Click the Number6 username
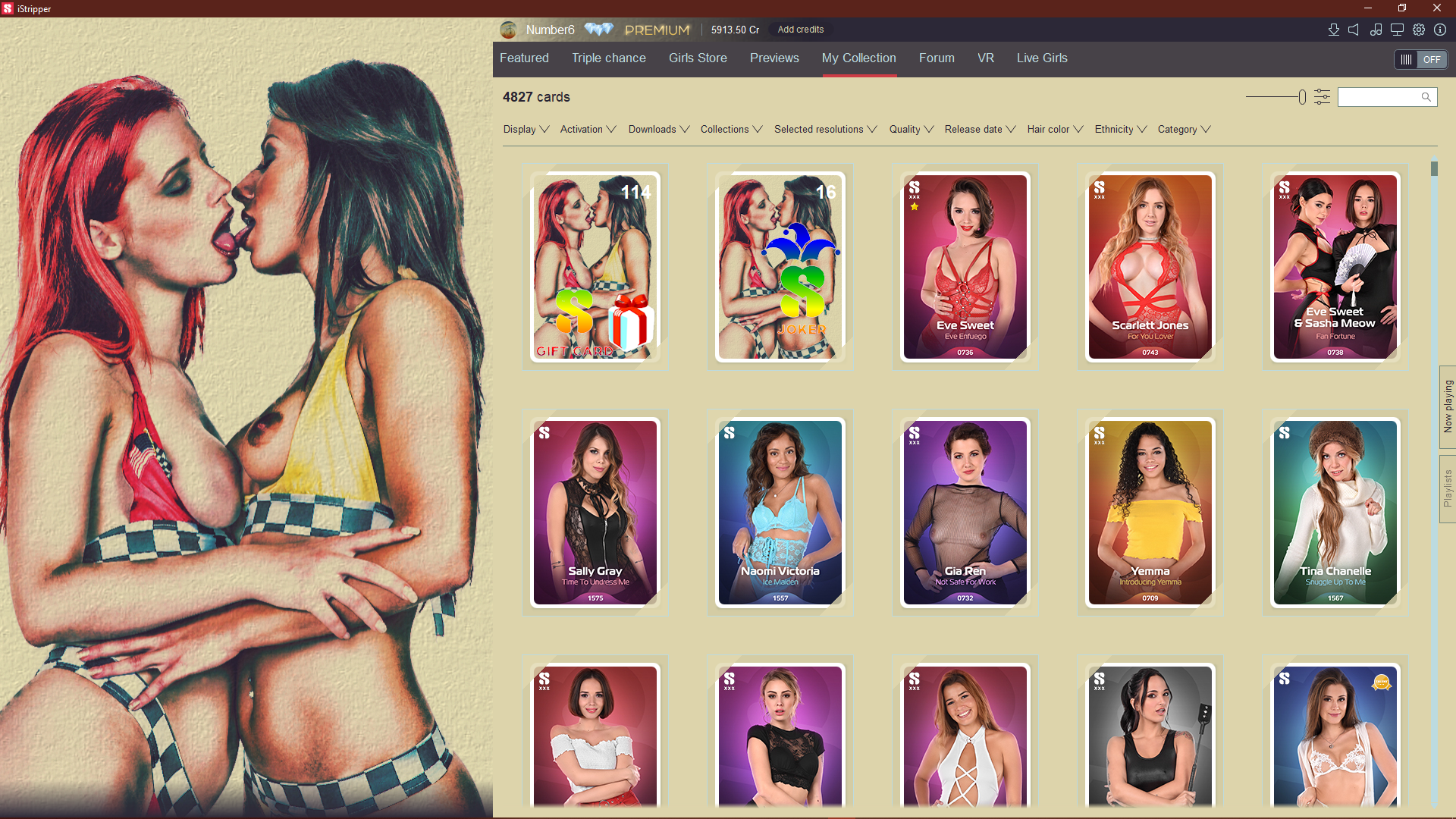The height and width of the screenshot is (819, 1456). [550, 30]
